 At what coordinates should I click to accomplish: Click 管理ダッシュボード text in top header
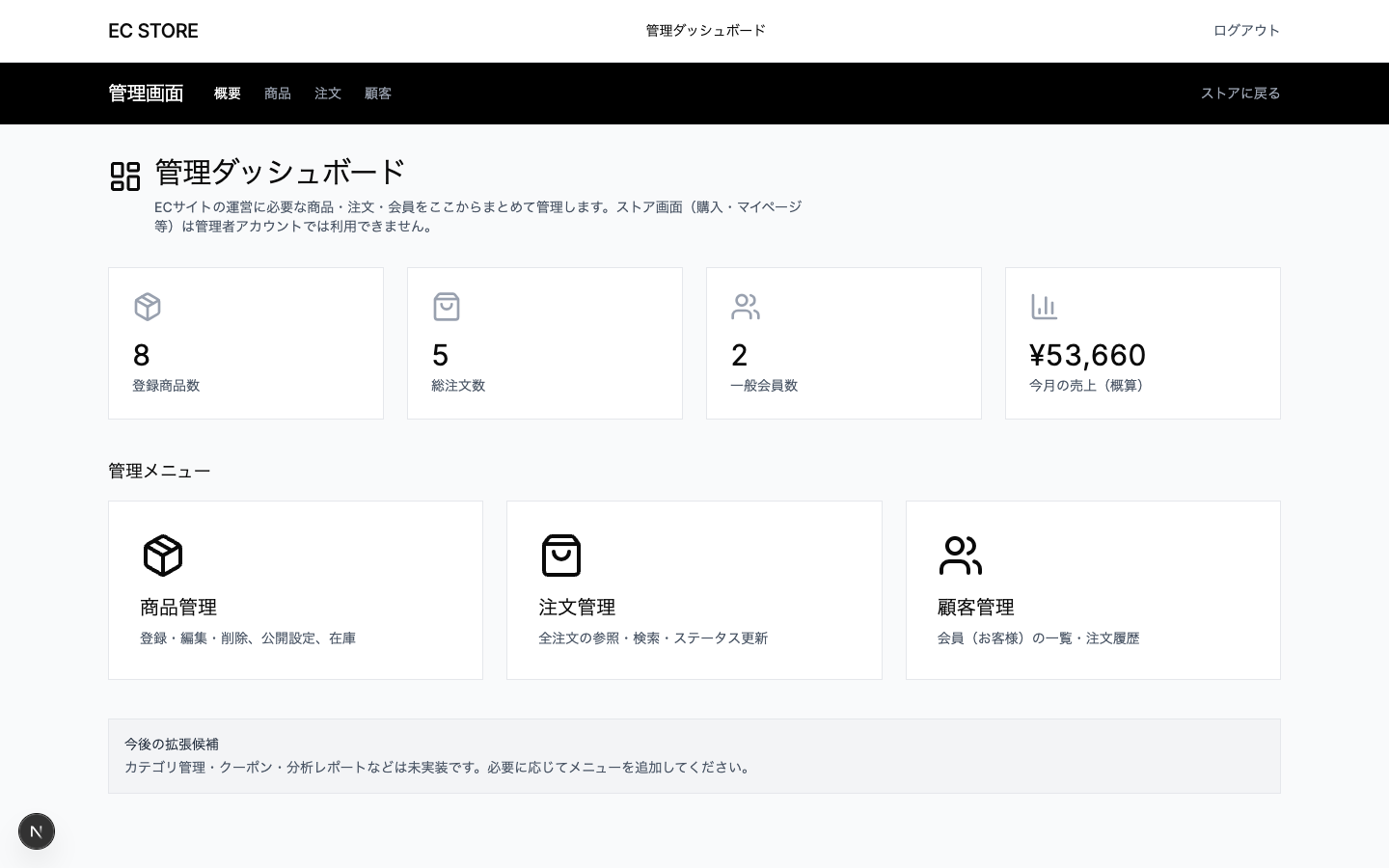(x=706, y=31)
